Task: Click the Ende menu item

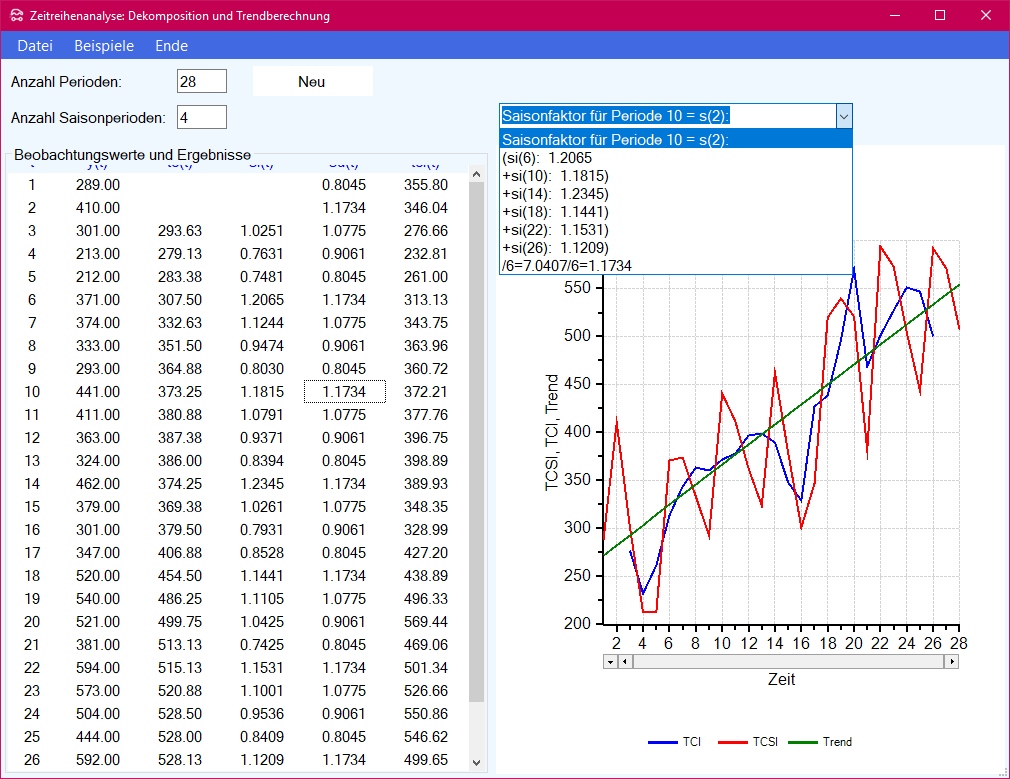Action: tap(171, 46)
